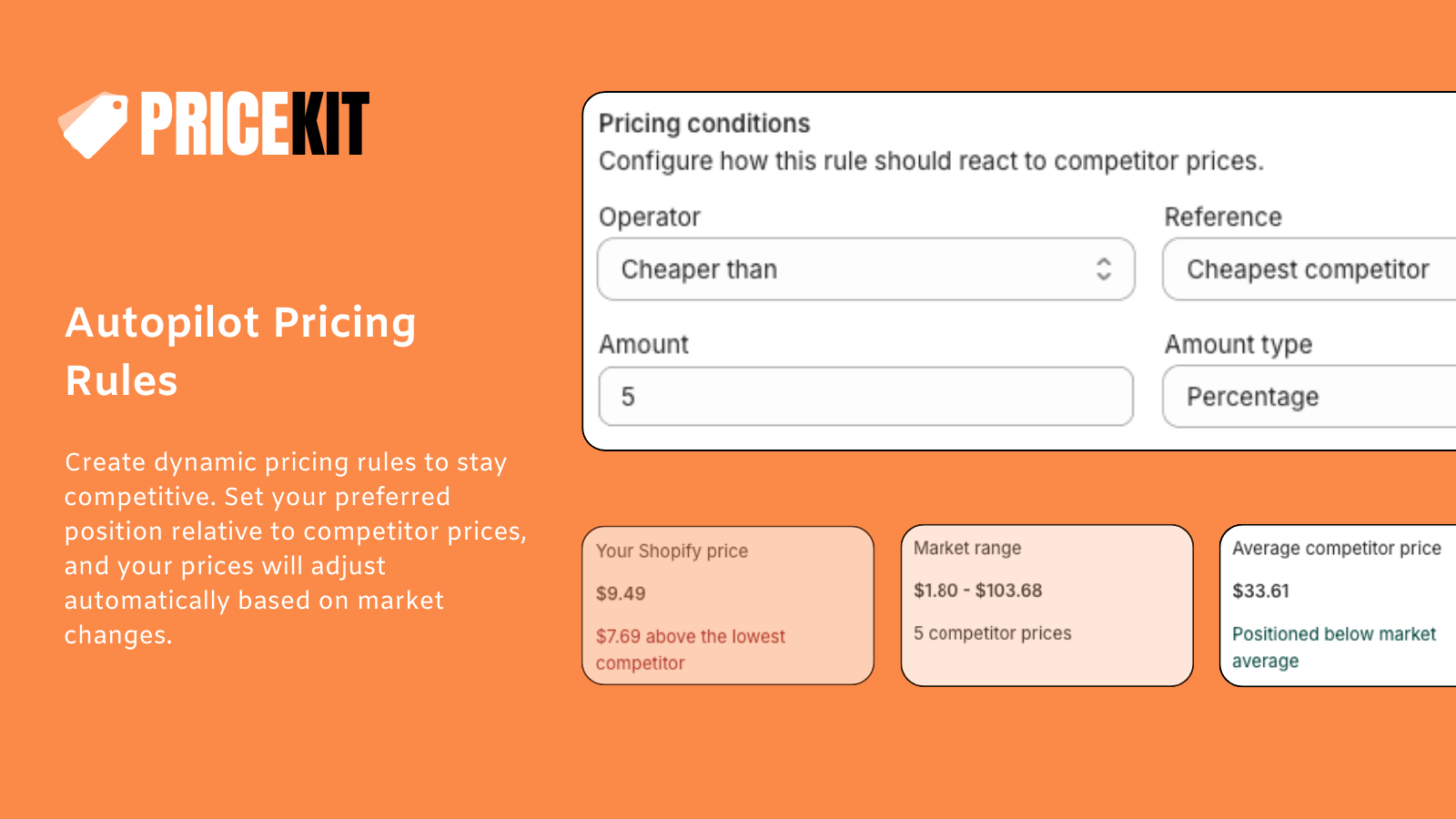Click the Positioned below market average label
The height and width of the screenshot is (819, 1456).
coord(1334,647)
